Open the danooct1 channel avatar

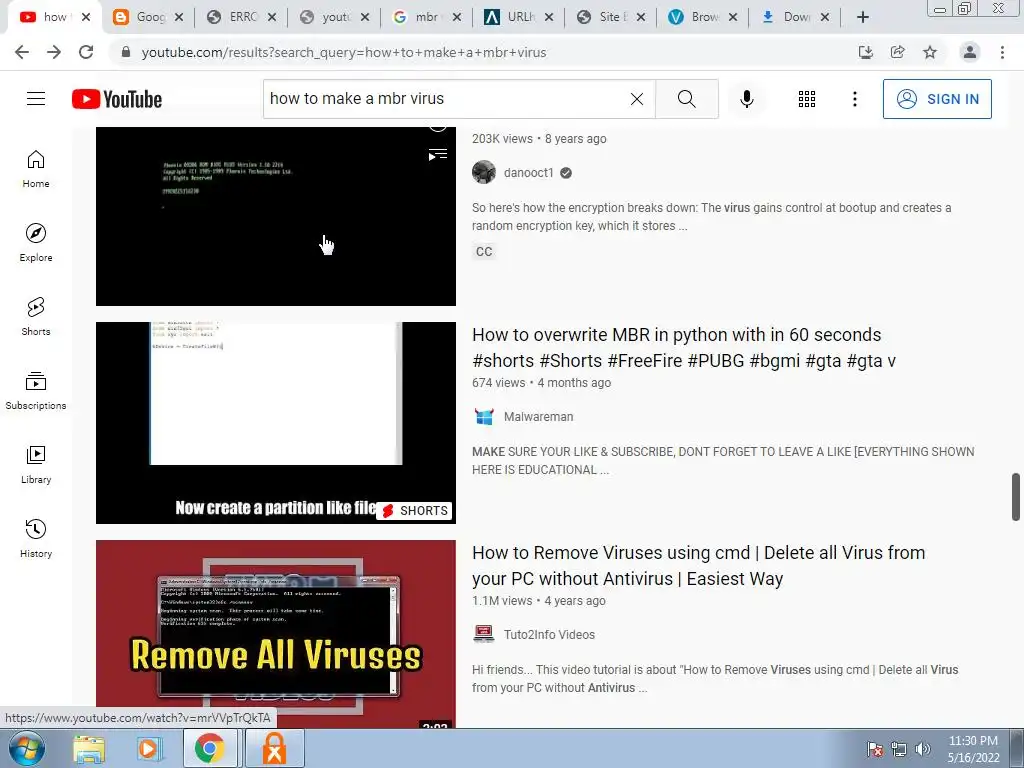pyautogui.click(x=484, y=172)
